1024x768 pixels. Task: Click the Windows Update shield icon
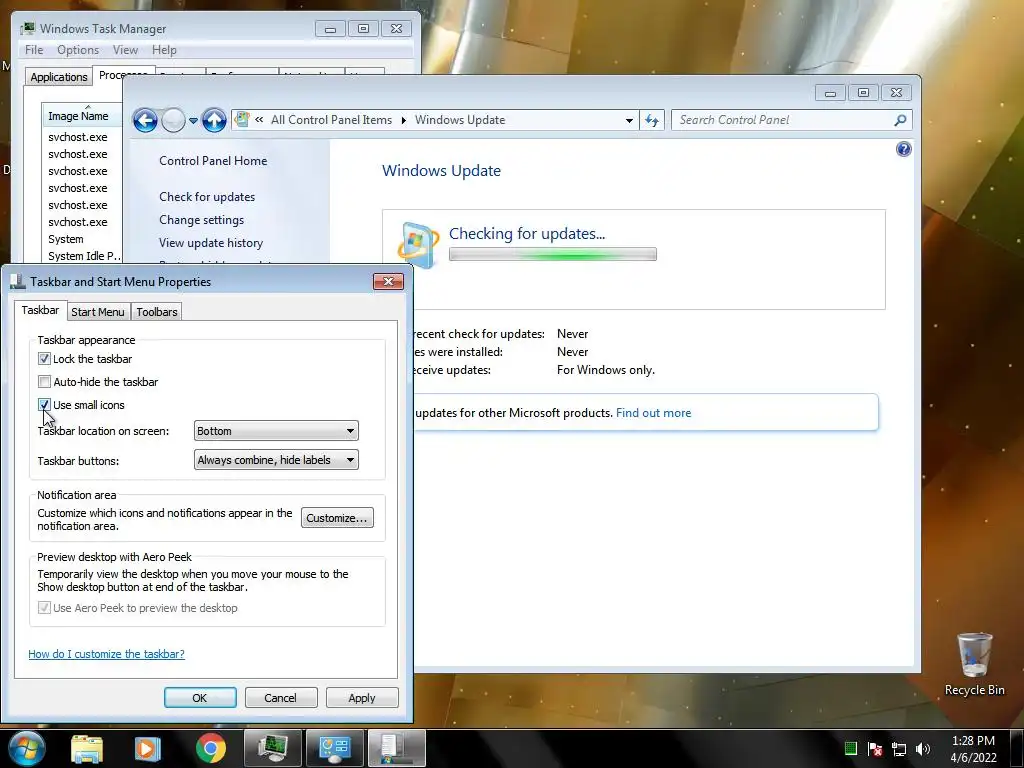click(x=418, y=245)
